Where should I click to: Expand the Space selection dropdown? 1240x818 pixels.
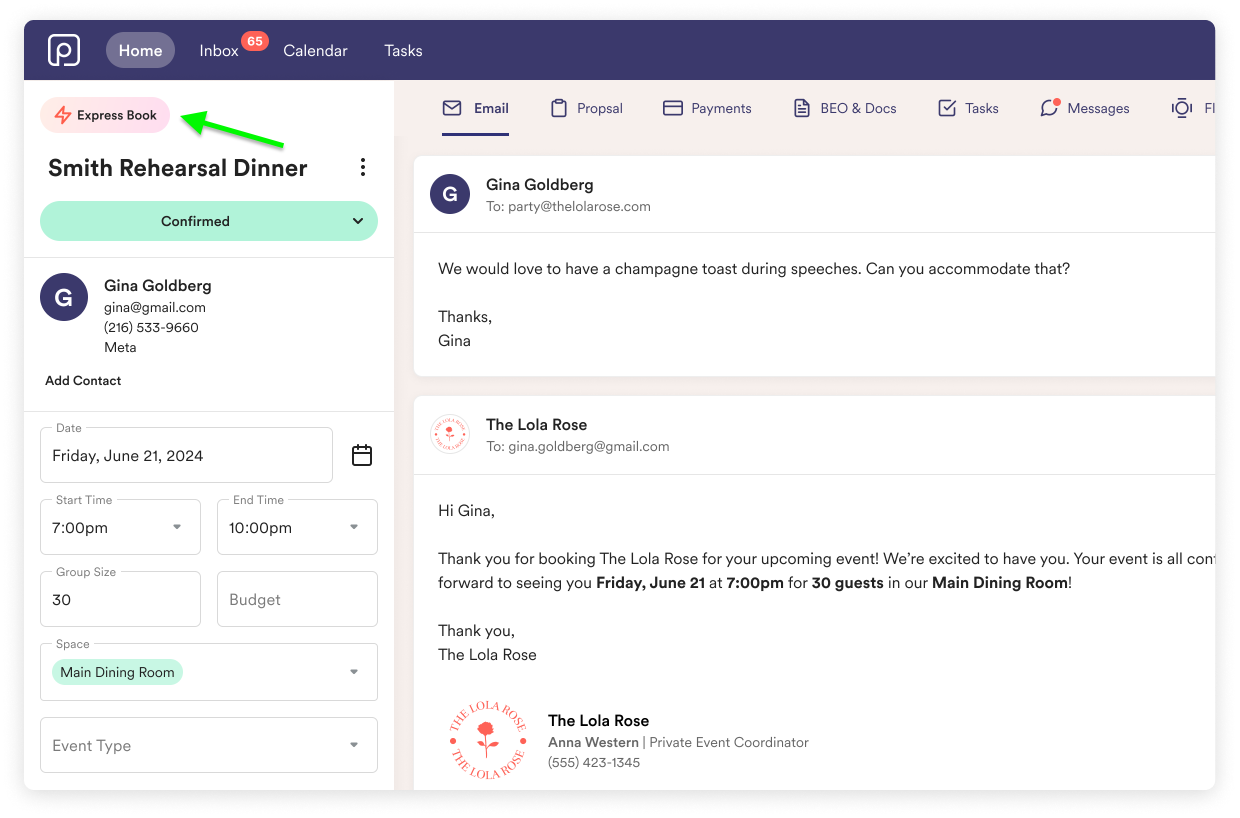click(209, 672)
